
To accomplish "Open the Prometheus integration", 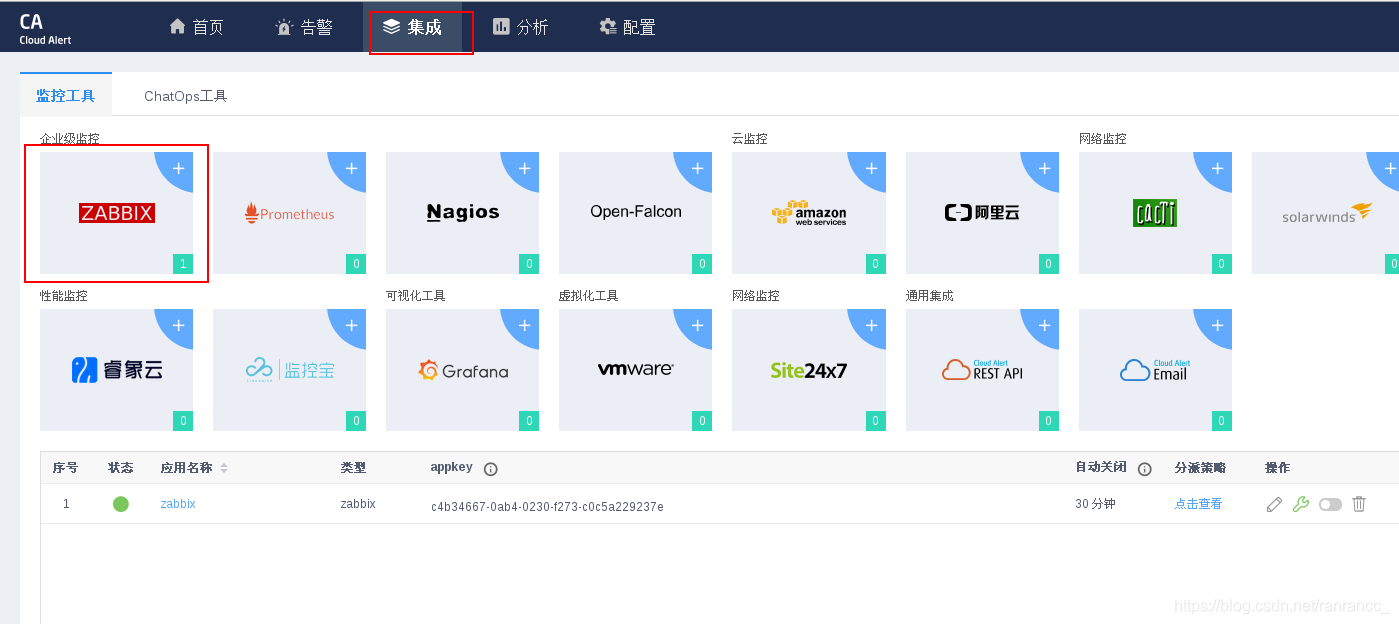I will 289,213.
